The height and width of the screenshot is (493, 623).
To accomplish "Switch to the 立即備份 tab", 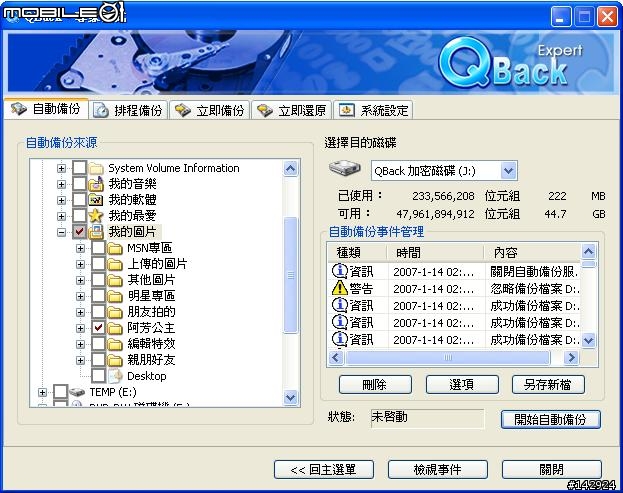I will 210,110.
